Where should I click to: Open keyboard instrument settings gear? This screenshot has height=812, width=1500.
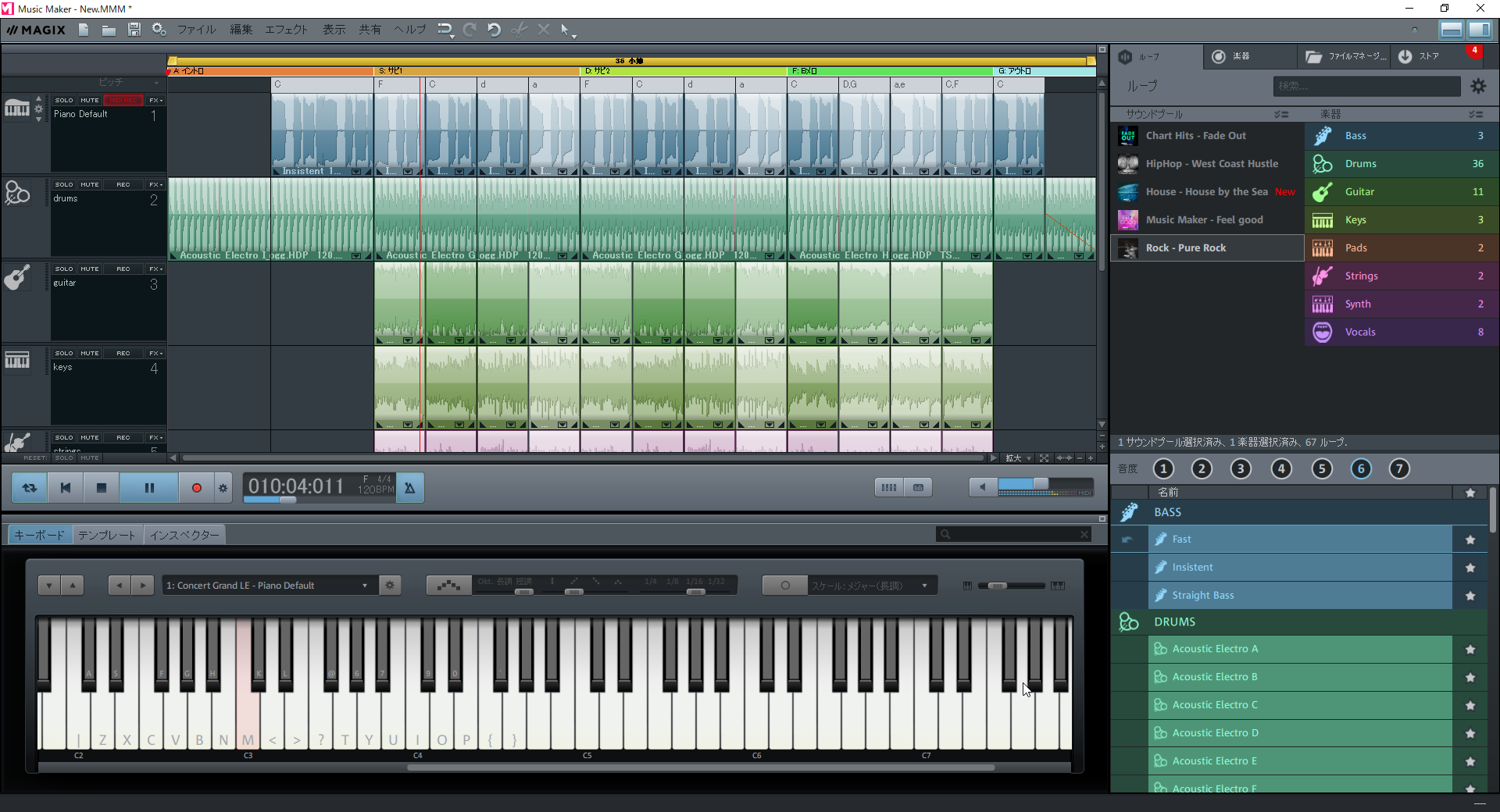[390, 586]
